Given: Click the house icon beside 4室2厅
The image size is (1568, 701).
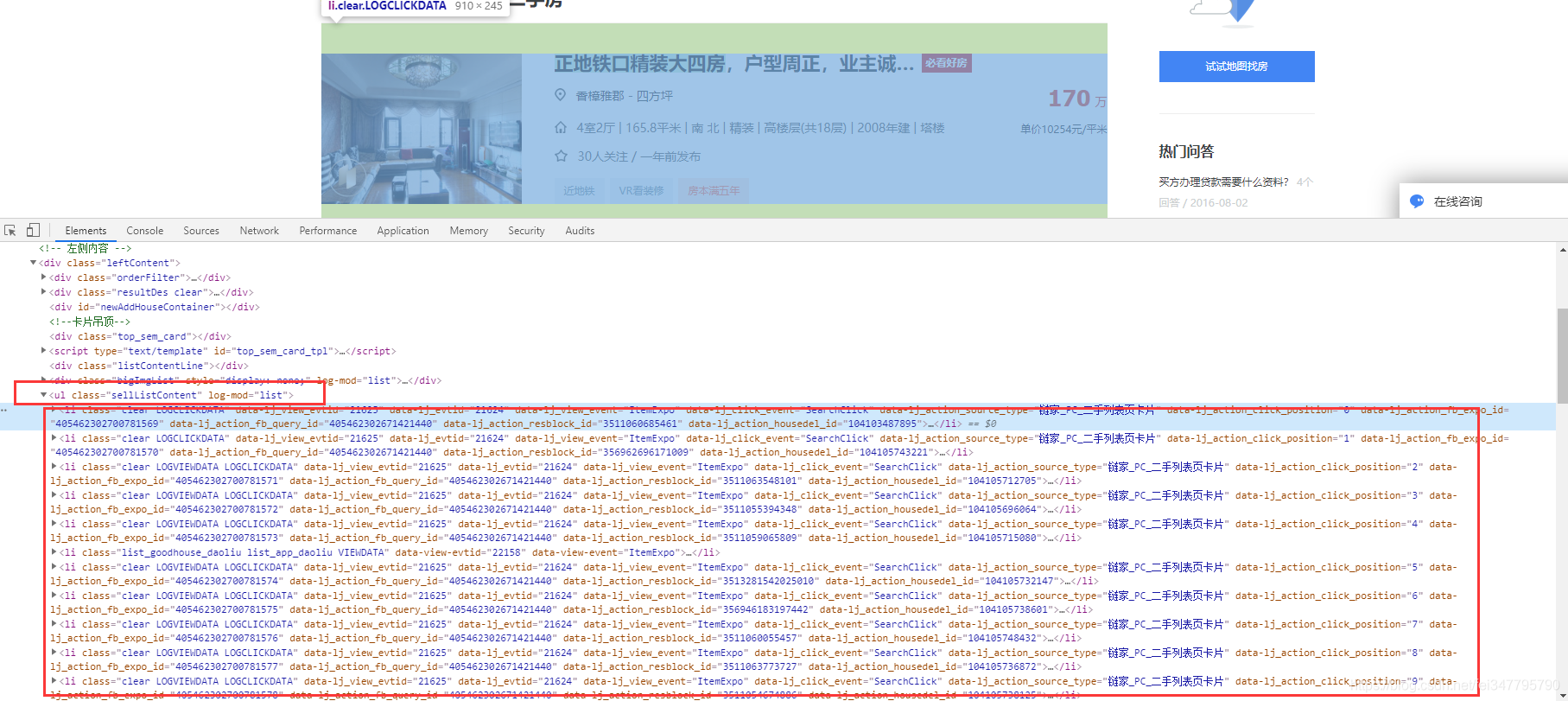Looking at the screenshot, I should [560, 127].
